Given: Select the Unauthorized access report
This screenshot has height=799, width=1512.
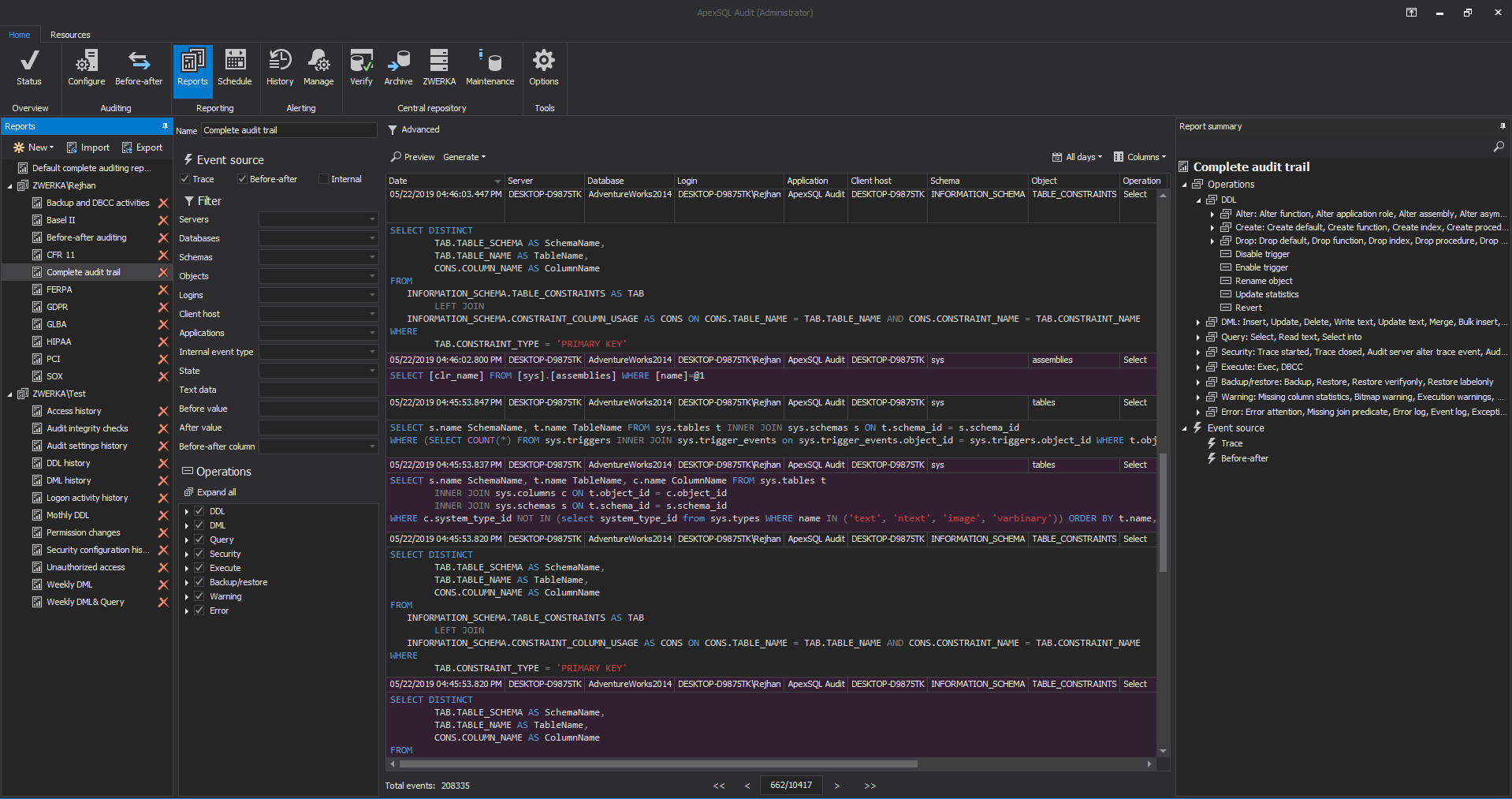Looking at the screenshot, I should tap(85, 568).
